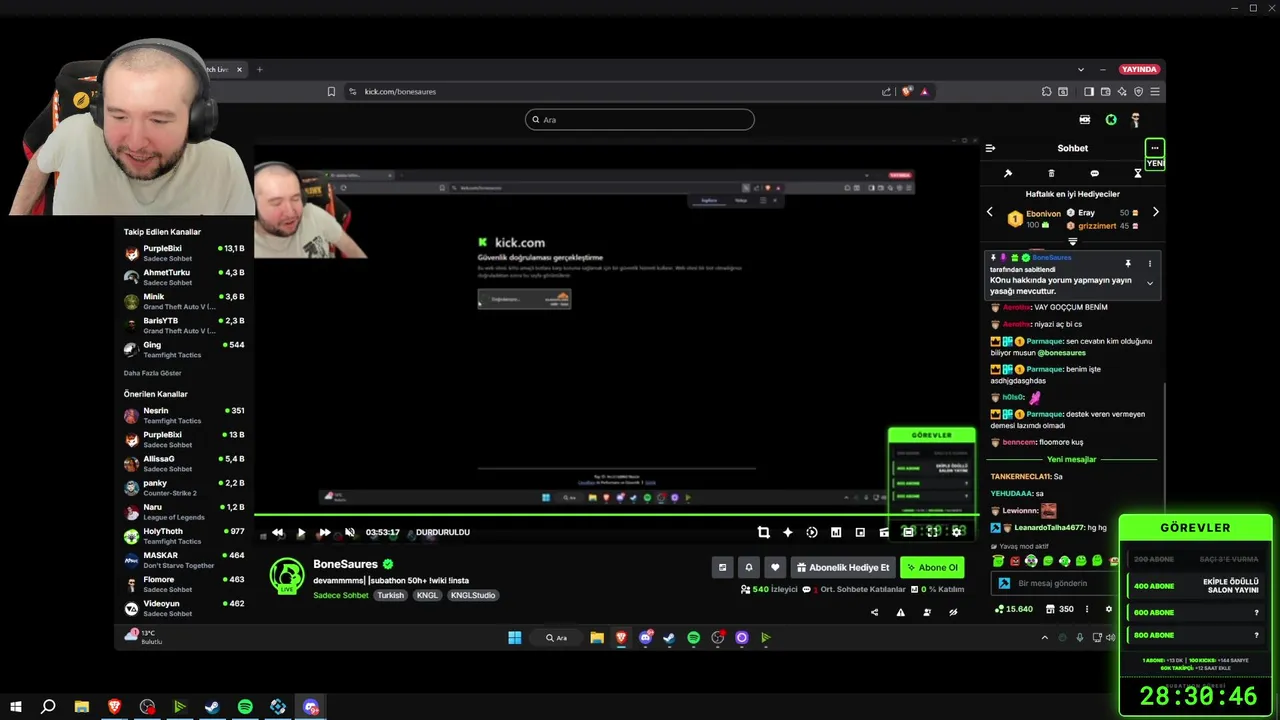The image size is (1280, 720).
Task: Open the Nesrin recommended channel
Action: coord(184,415)
